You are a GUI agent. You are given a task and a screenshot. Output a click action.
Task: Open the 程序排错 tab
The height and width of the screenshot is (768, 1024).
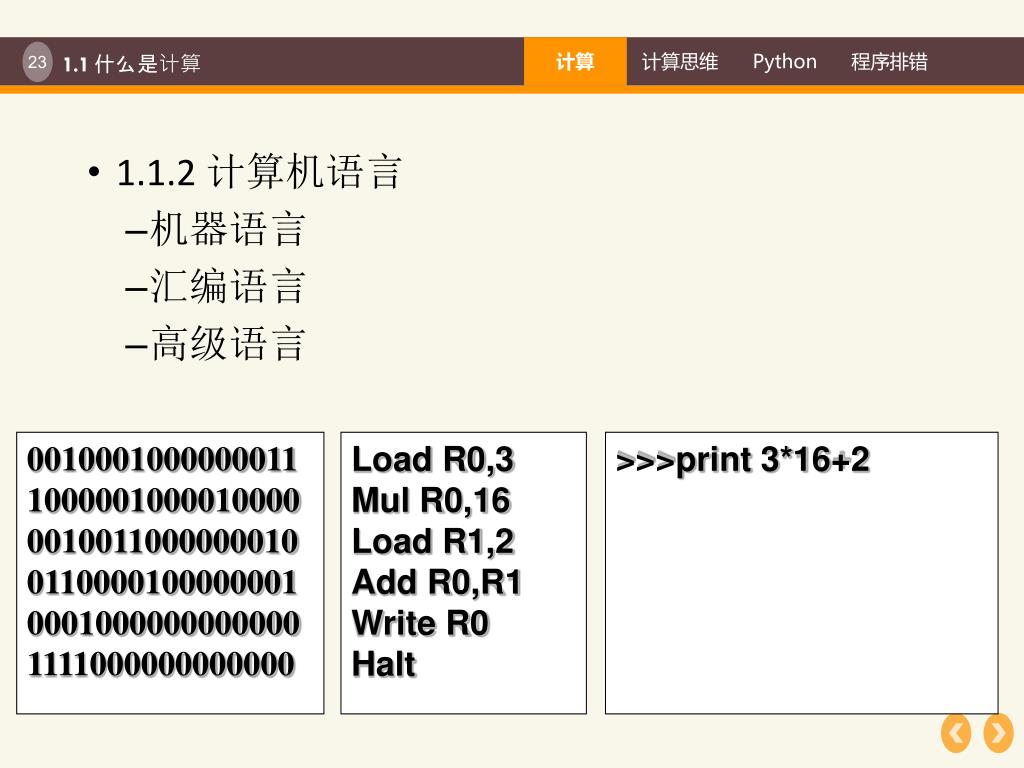pyautogui.click(x=889, y=62)
